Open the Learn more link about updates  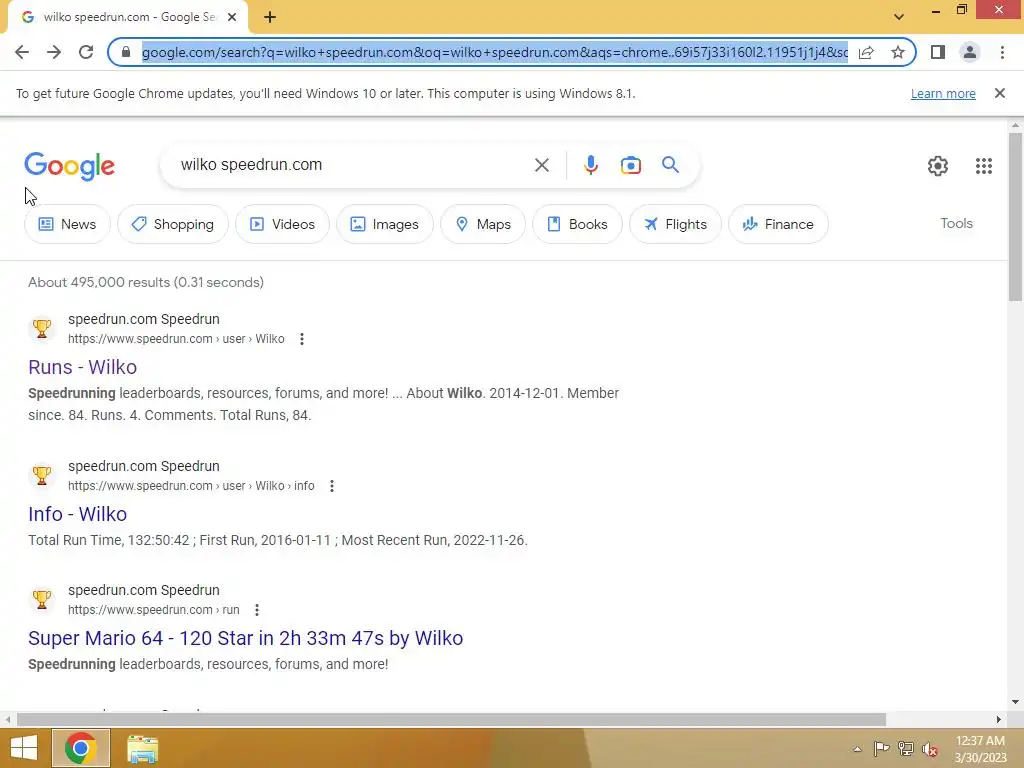tap(943, 93)
